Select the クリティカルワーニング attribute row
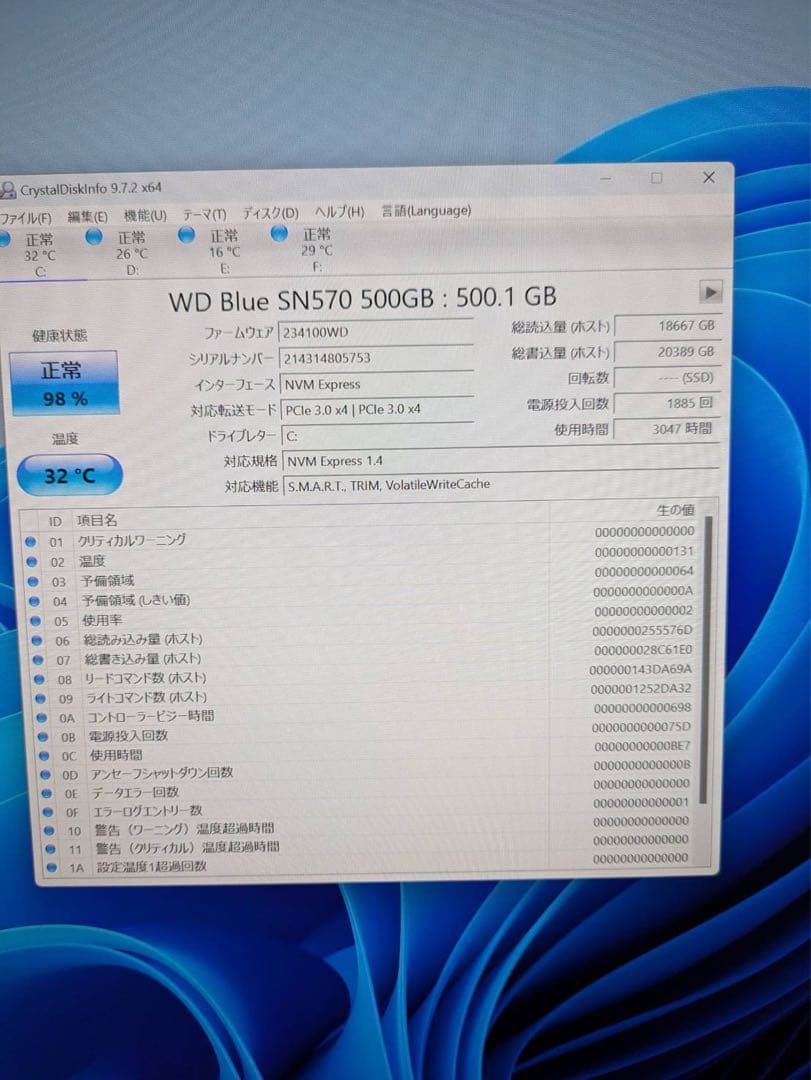The image size is (811, 1080). click(x=362, y=537)
